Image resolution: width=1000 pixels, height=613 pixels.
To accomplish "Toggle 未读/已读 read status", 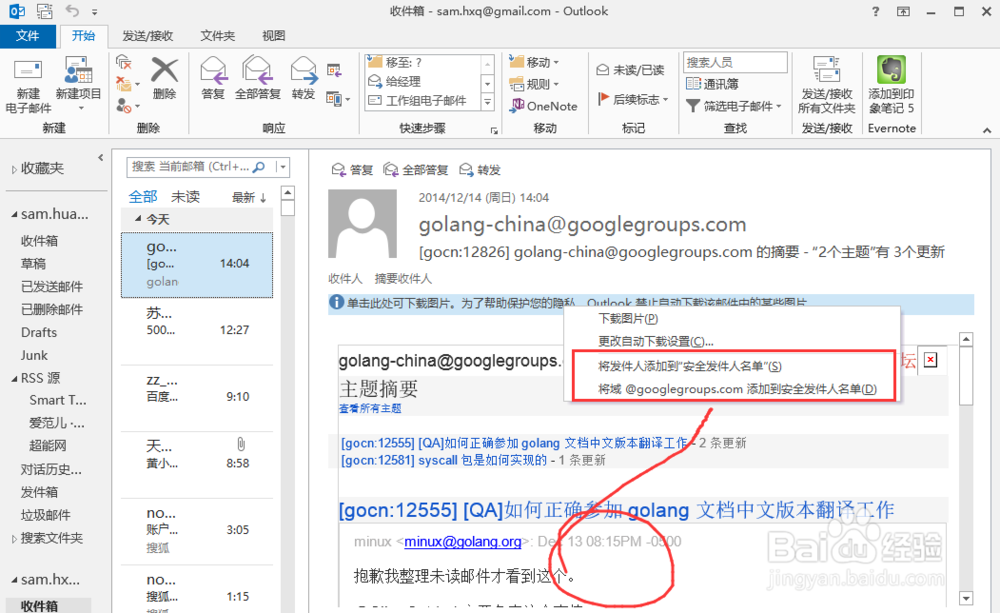I will [630, 70].
